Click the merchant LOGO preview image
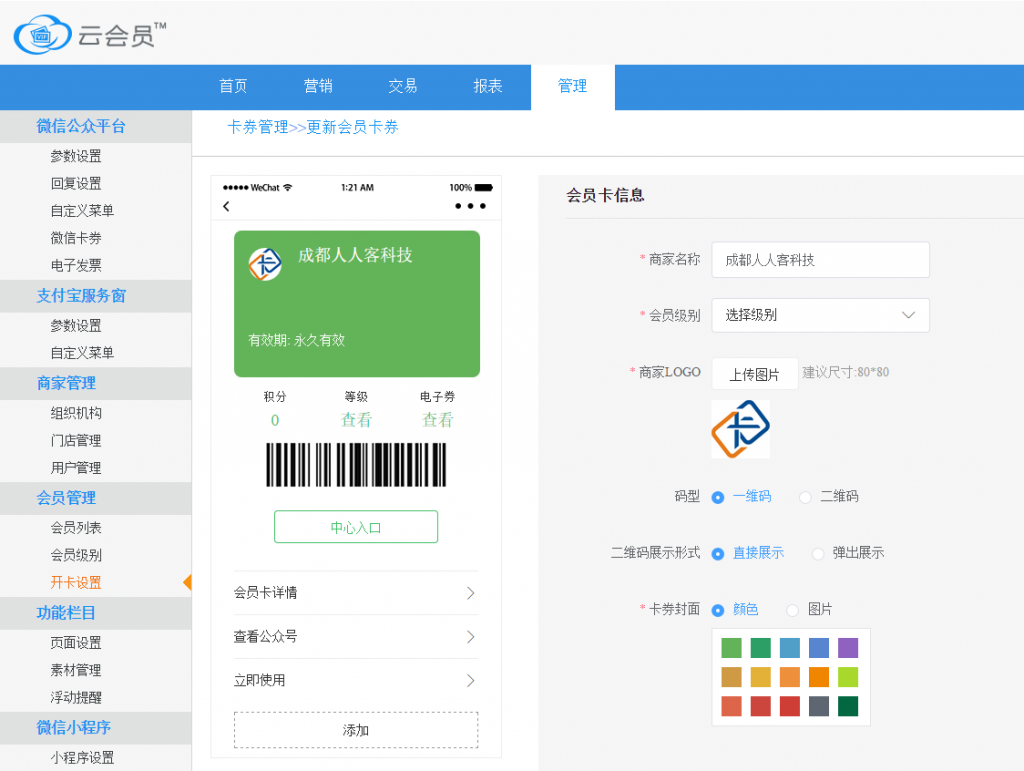 click(740, 429)
